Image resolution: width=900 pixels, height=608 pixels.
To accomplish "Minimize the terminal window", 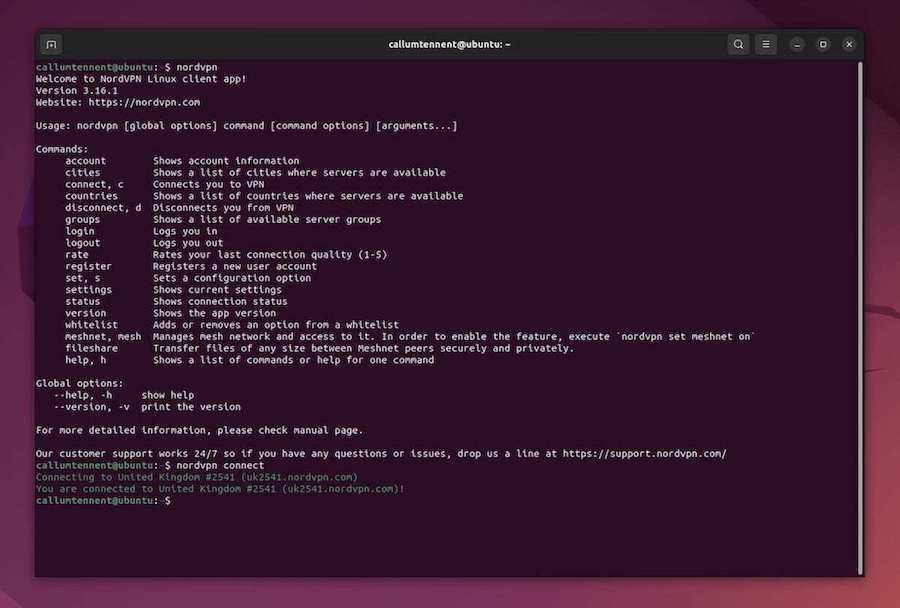I will coord(797,44).
